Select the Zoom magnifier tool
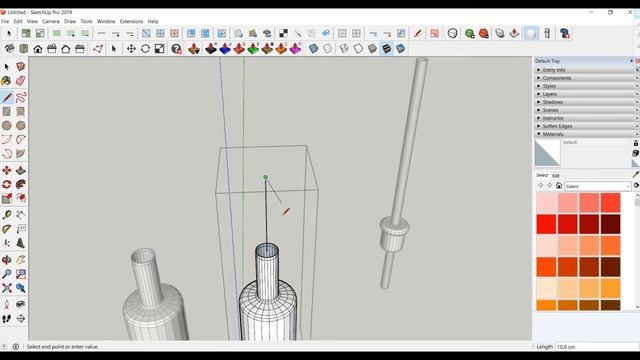This screenshot has width=640, height=360. pos(7,274)
